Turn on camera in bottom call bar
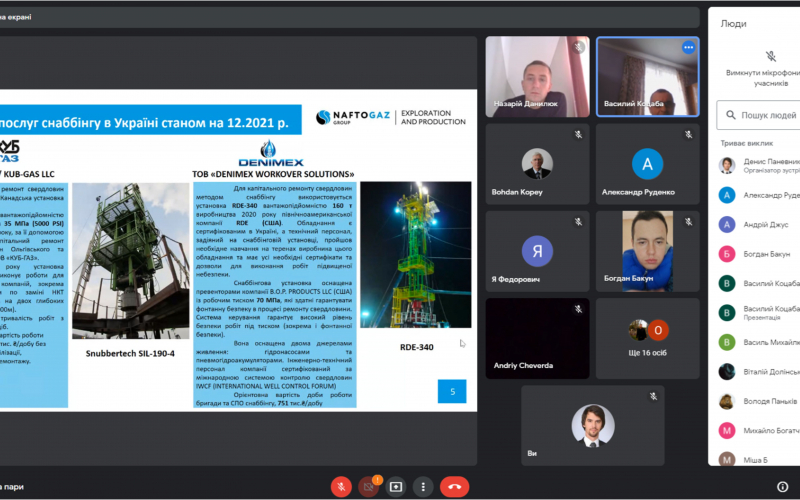 [368, 487]
